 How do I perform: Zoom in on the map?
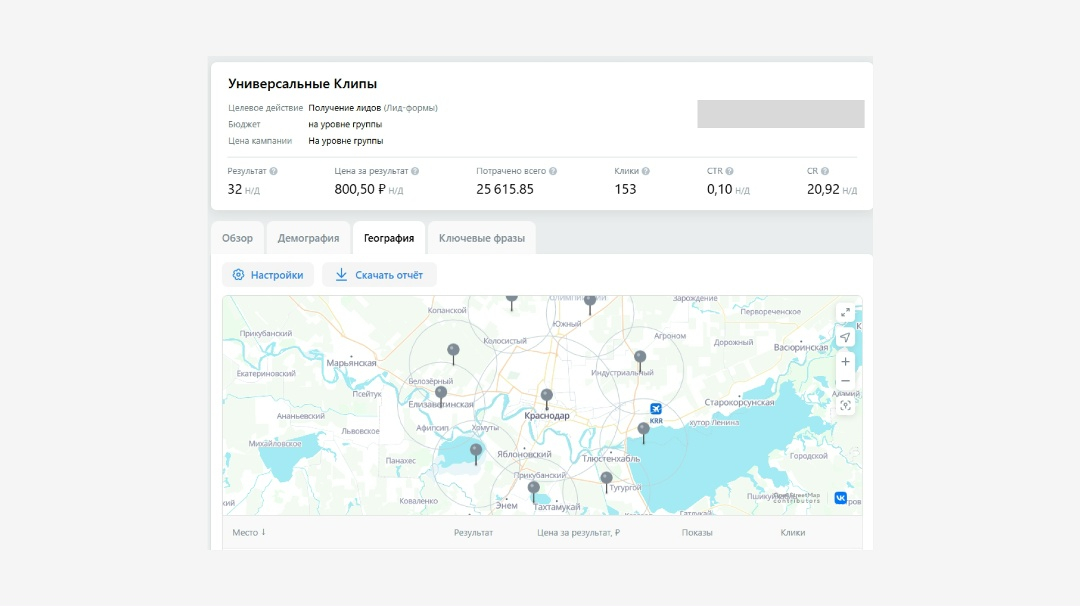845,362
